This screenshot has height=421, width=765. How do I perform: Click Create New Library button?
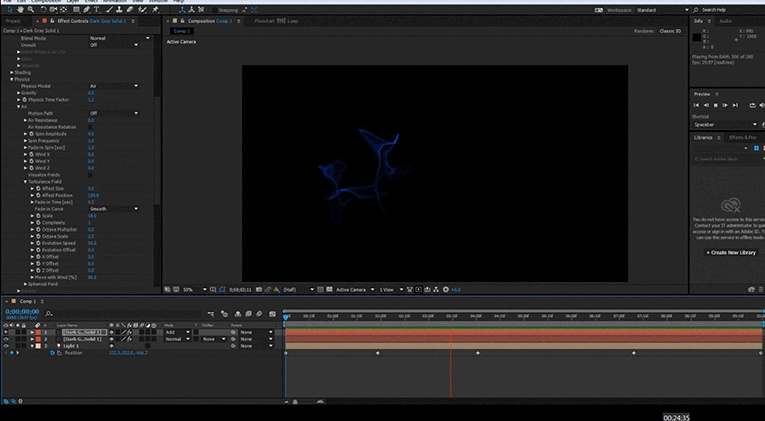(x=731, y=253)
